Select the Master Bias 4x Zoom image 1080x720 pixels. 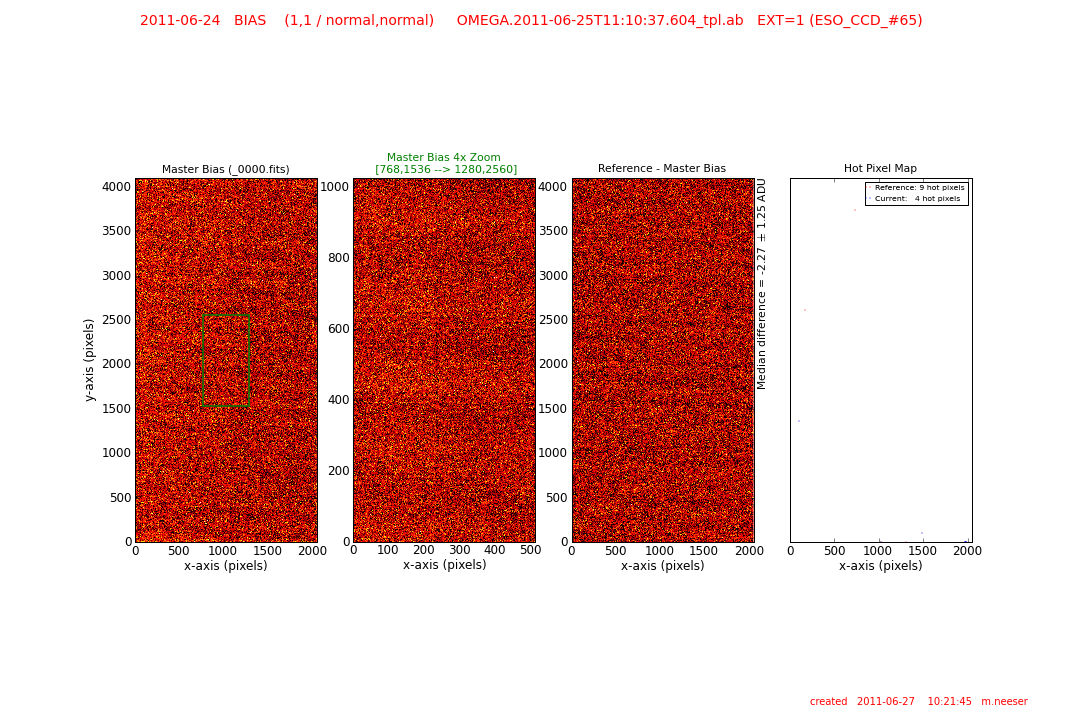[444, 360]
